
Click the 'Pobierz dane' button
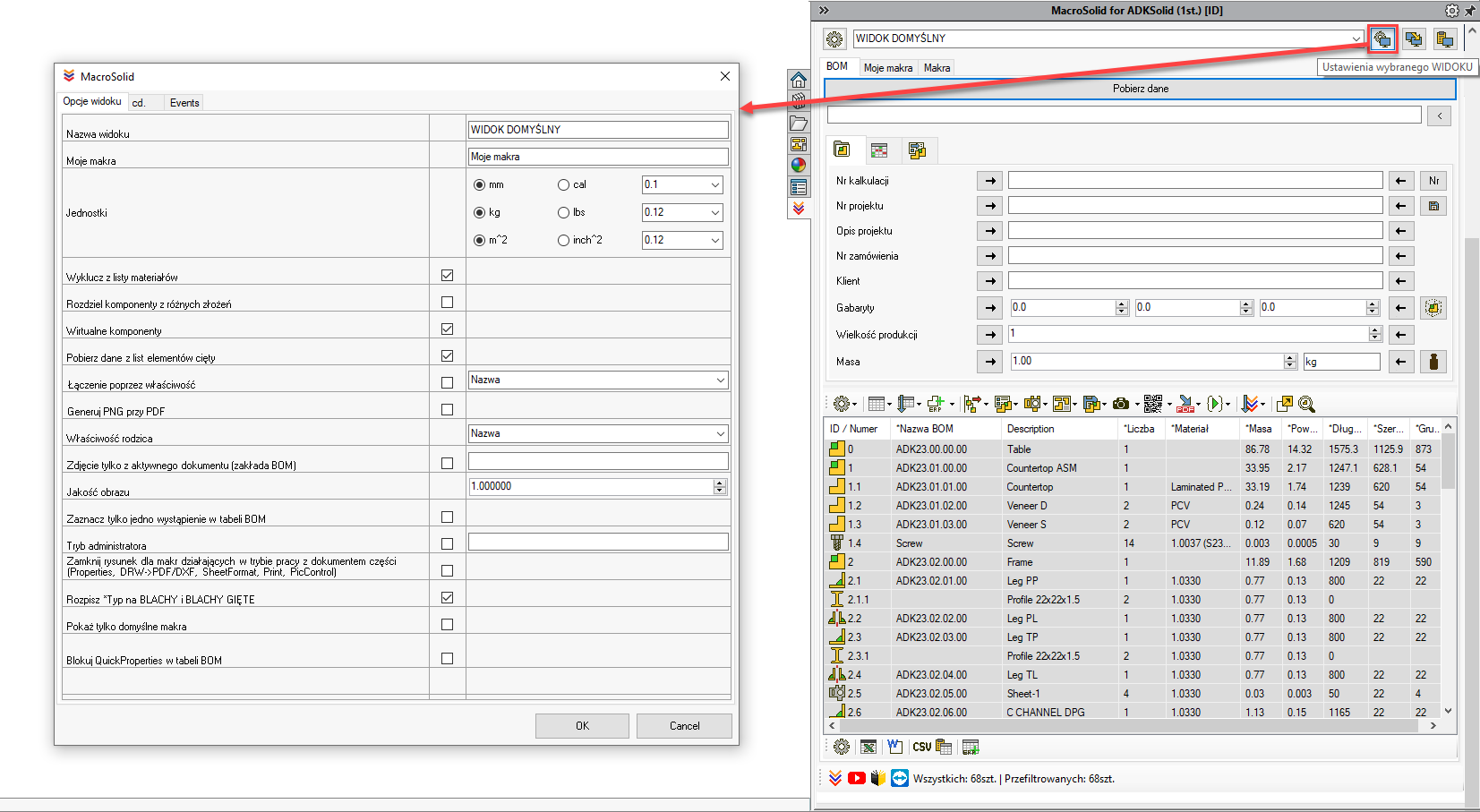point(1140,89)
